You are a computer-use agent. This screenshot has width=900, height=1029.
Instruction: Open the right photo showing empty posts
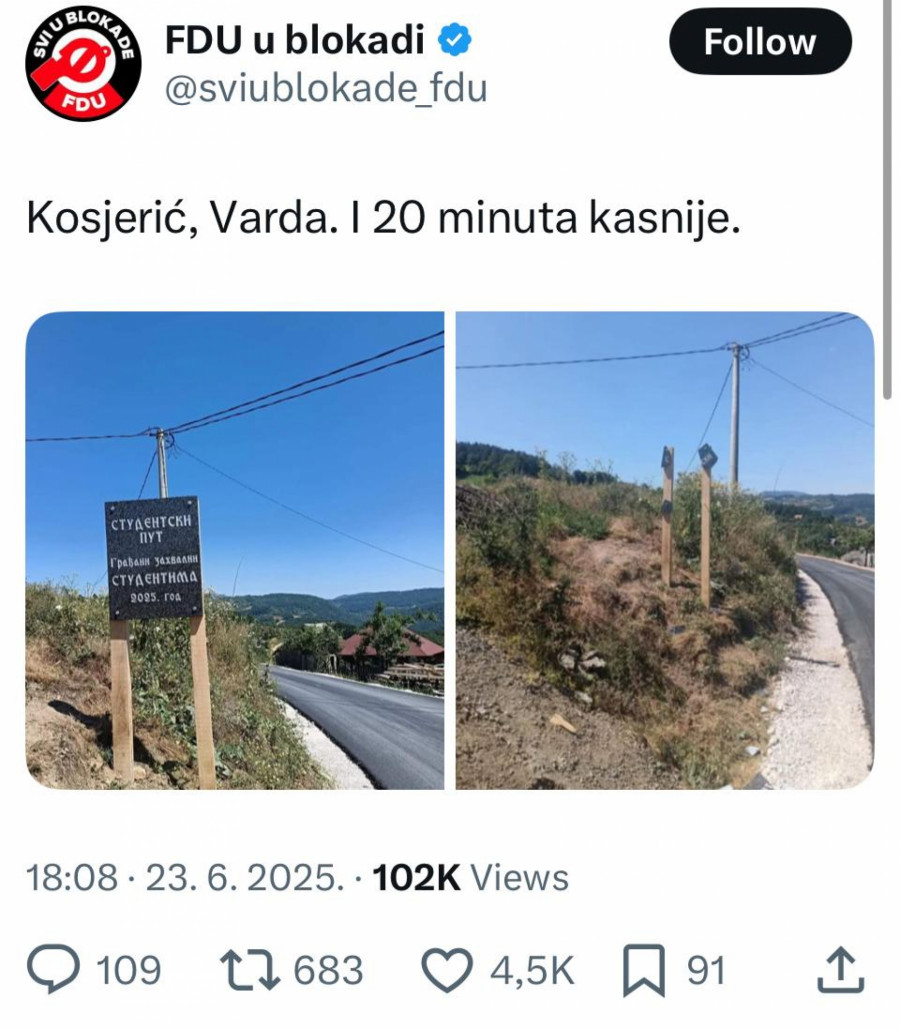[665, 550]
